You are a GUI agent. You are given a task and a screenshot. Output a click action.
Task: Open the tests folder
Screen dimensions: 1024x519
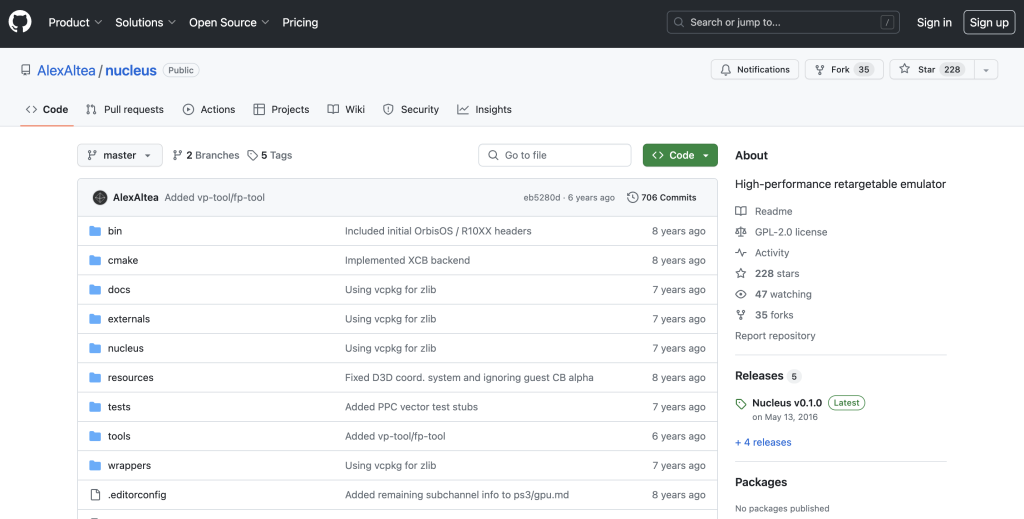coord(119,407)
